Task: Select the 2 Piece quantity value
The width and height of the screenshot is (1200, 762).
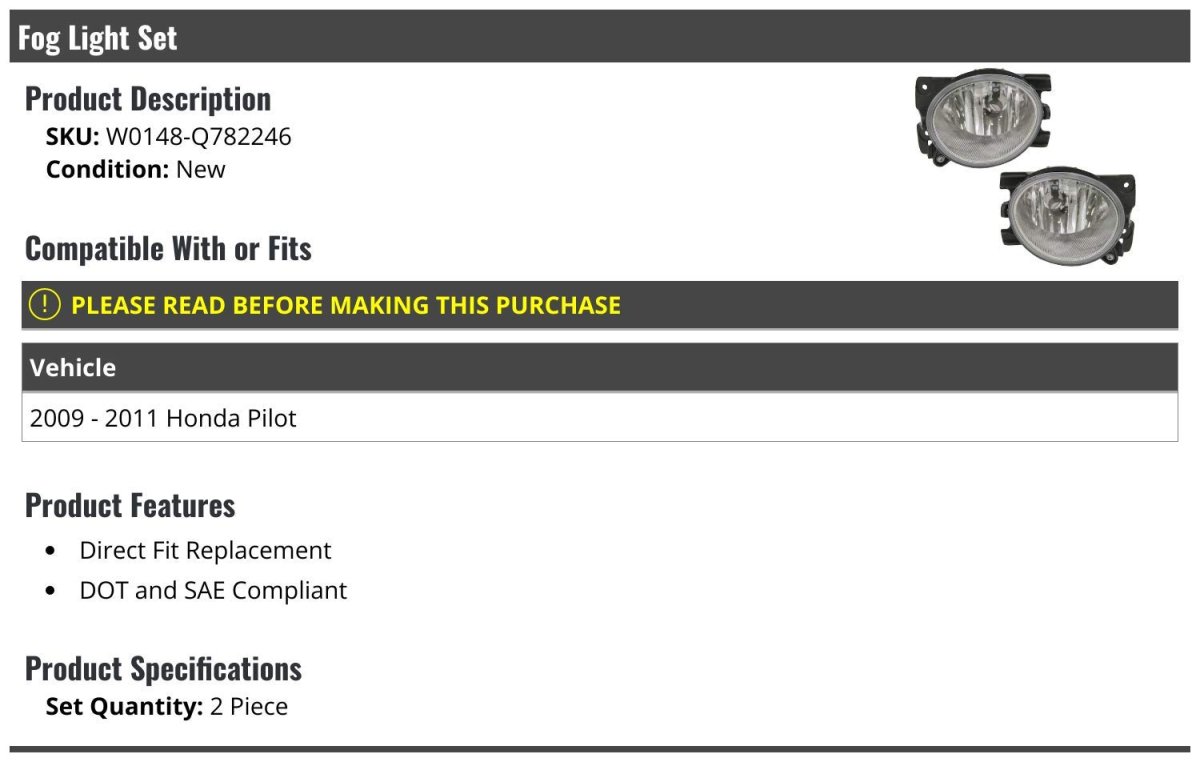Action: tap(249, 707)
